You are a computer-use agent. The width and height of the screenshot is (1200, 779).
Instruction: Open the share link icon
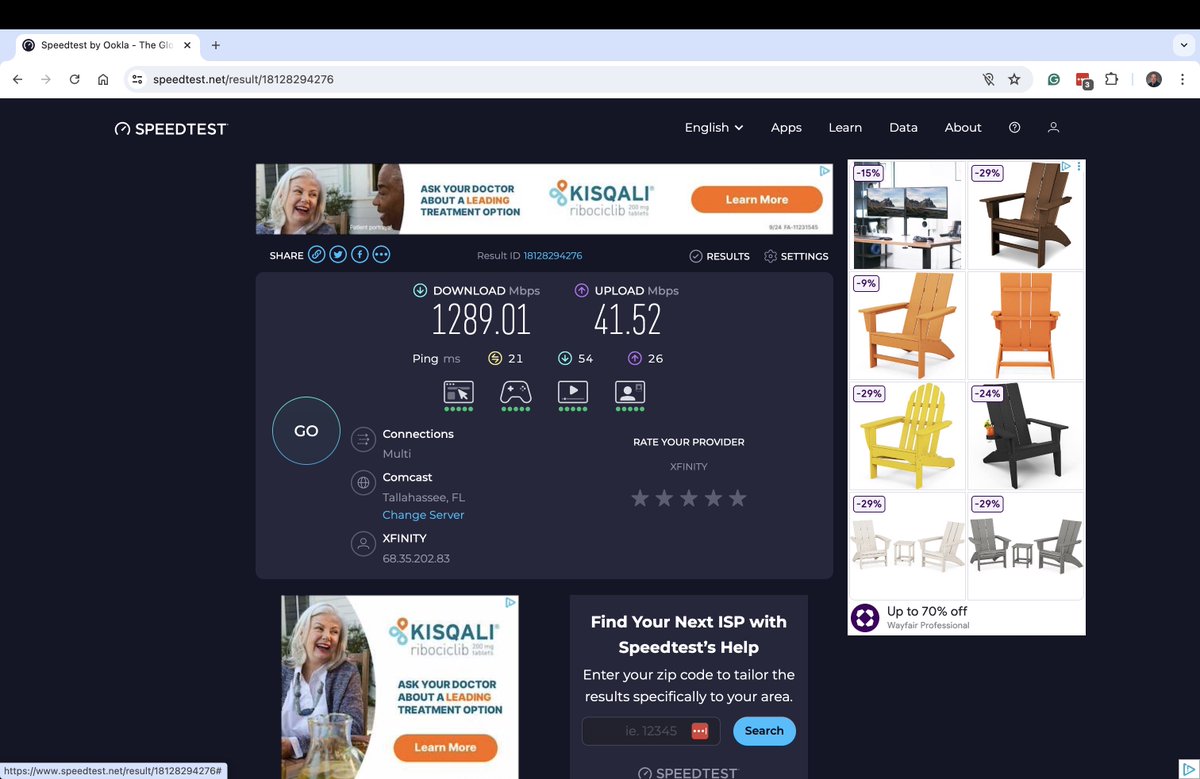coord(316,254)
